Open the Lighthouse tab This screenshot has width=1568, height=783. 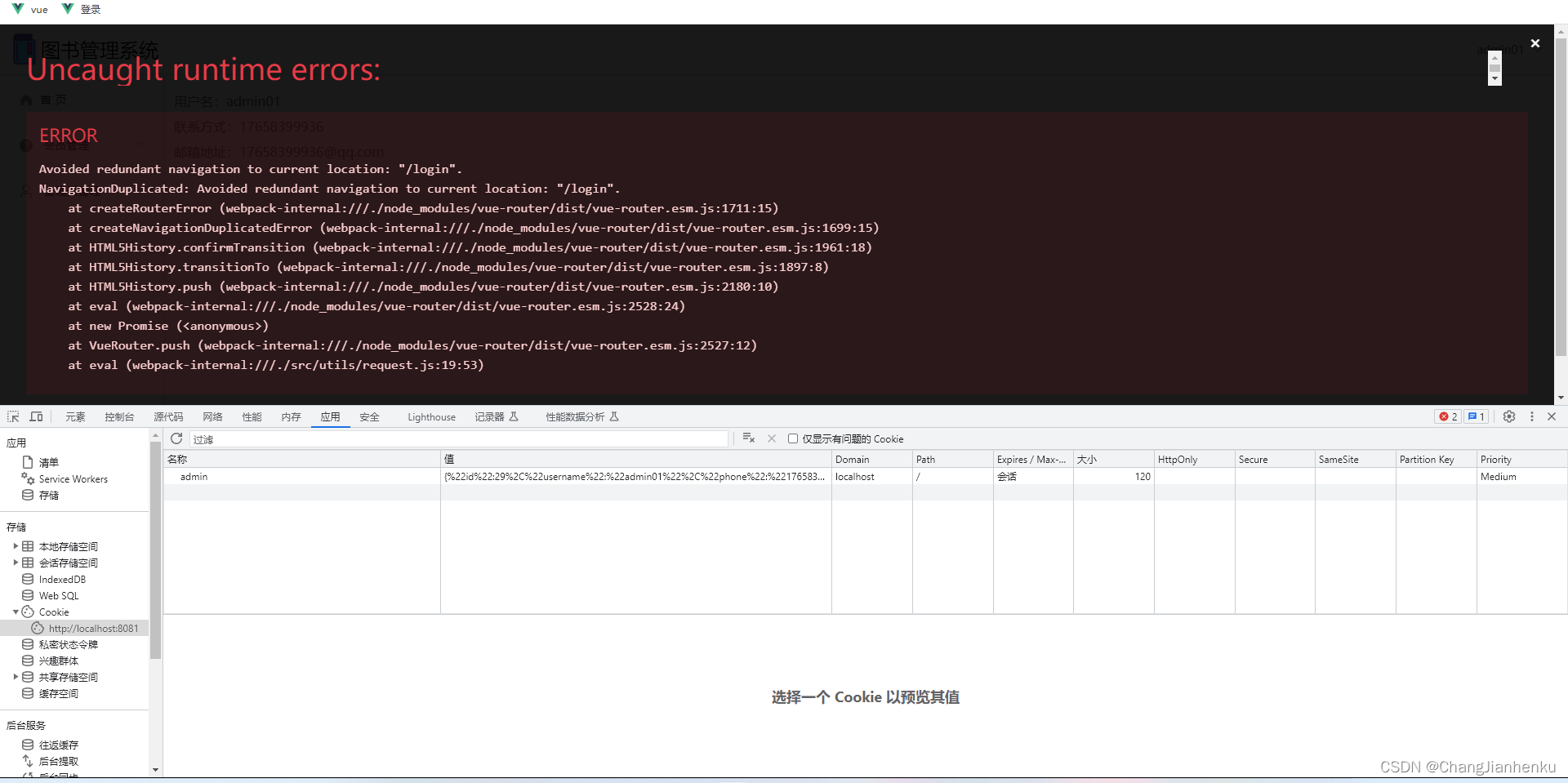pyautogui.click(x=431, y=416)
